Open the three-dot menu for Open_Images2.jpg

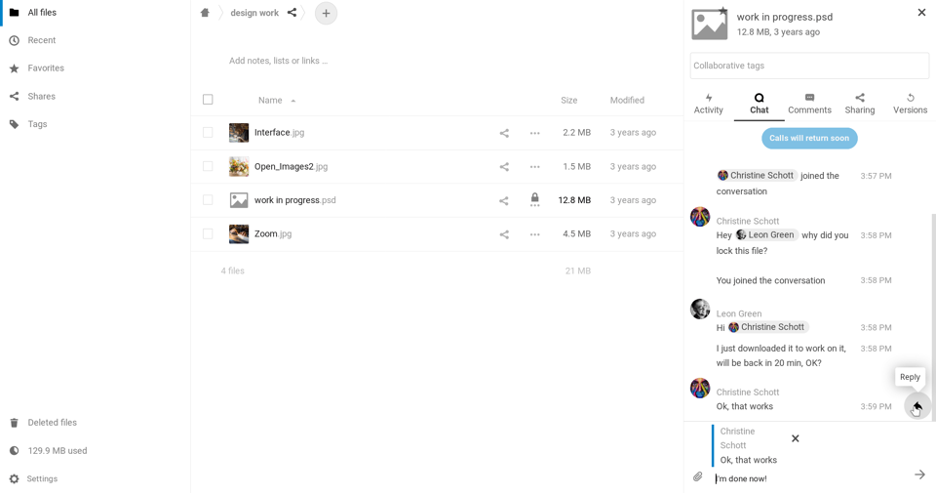(x=535, y=167)
